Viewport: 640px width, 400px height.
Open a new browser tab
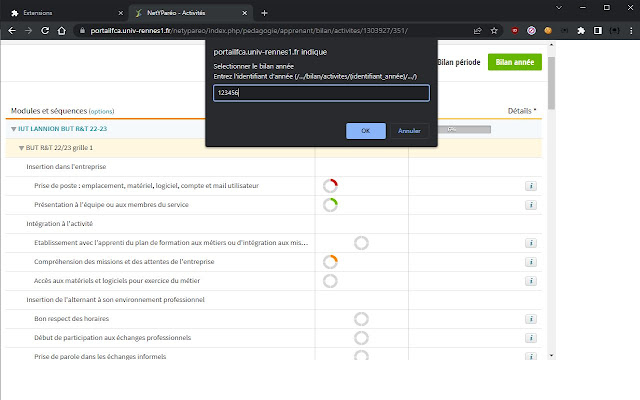pos(264,13)
